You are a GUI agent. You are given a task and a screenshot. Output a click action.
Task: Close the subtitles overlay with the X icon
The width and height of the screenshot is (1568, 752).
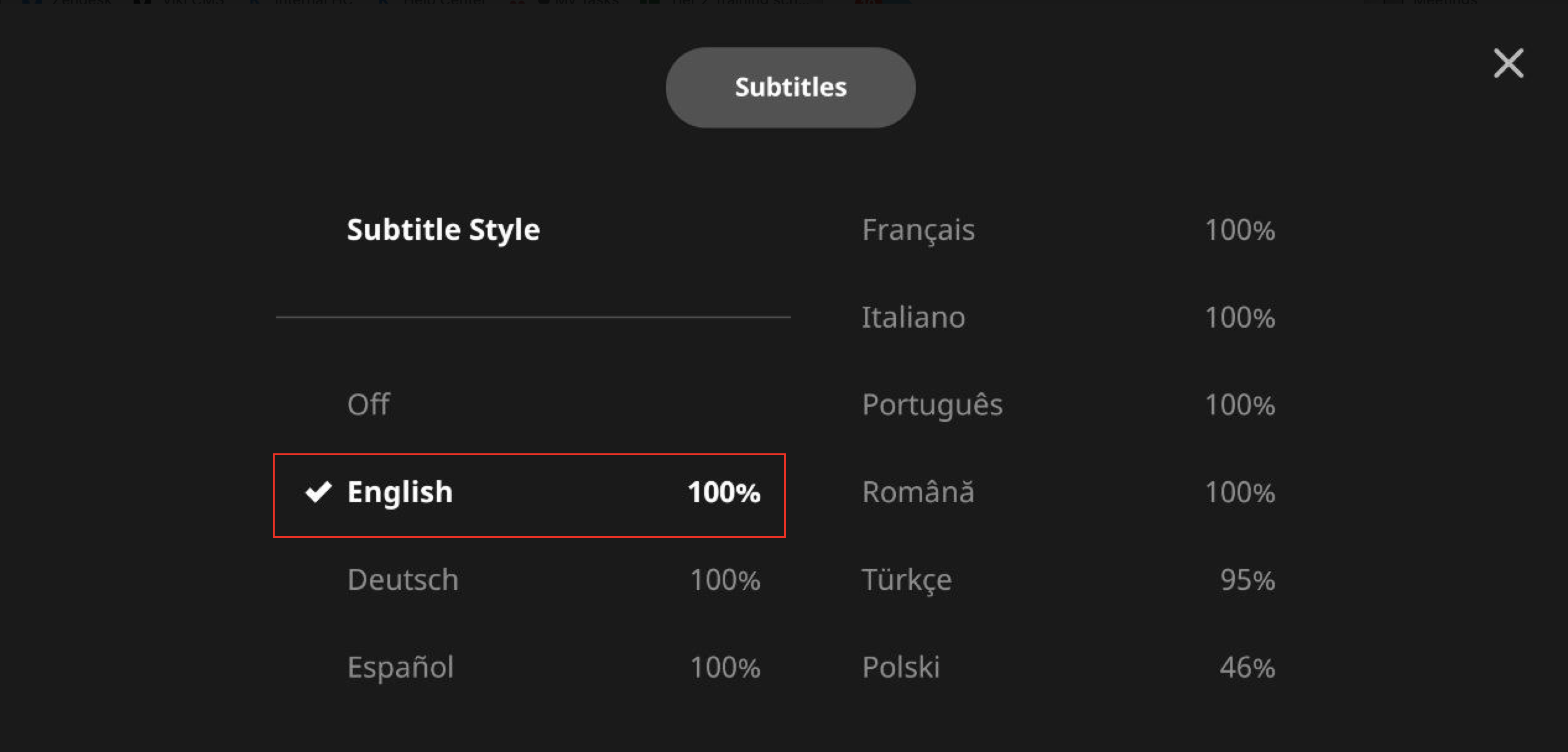1508,64
